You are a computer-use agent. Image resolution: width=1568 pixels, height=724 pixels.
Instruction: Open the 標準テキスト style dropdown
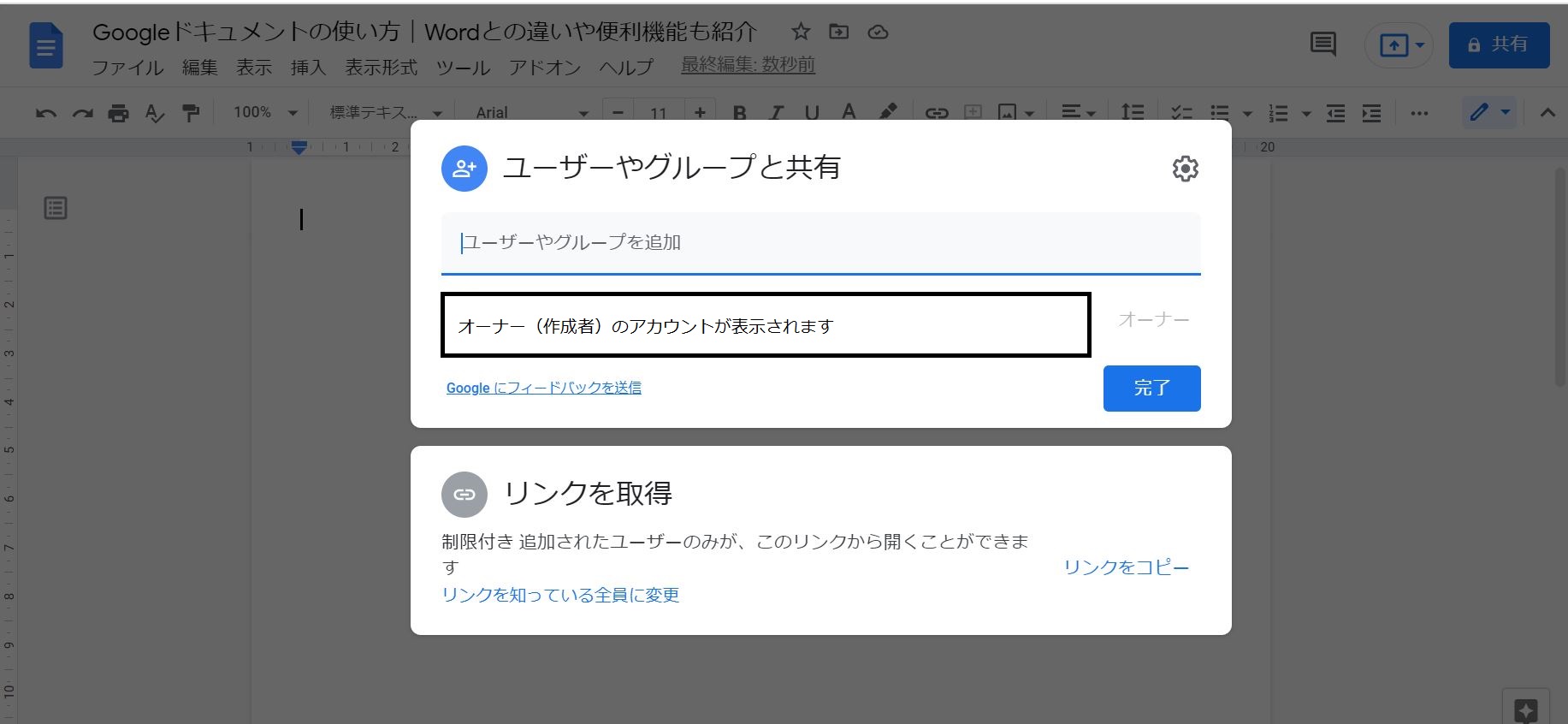tap(386, 113)
